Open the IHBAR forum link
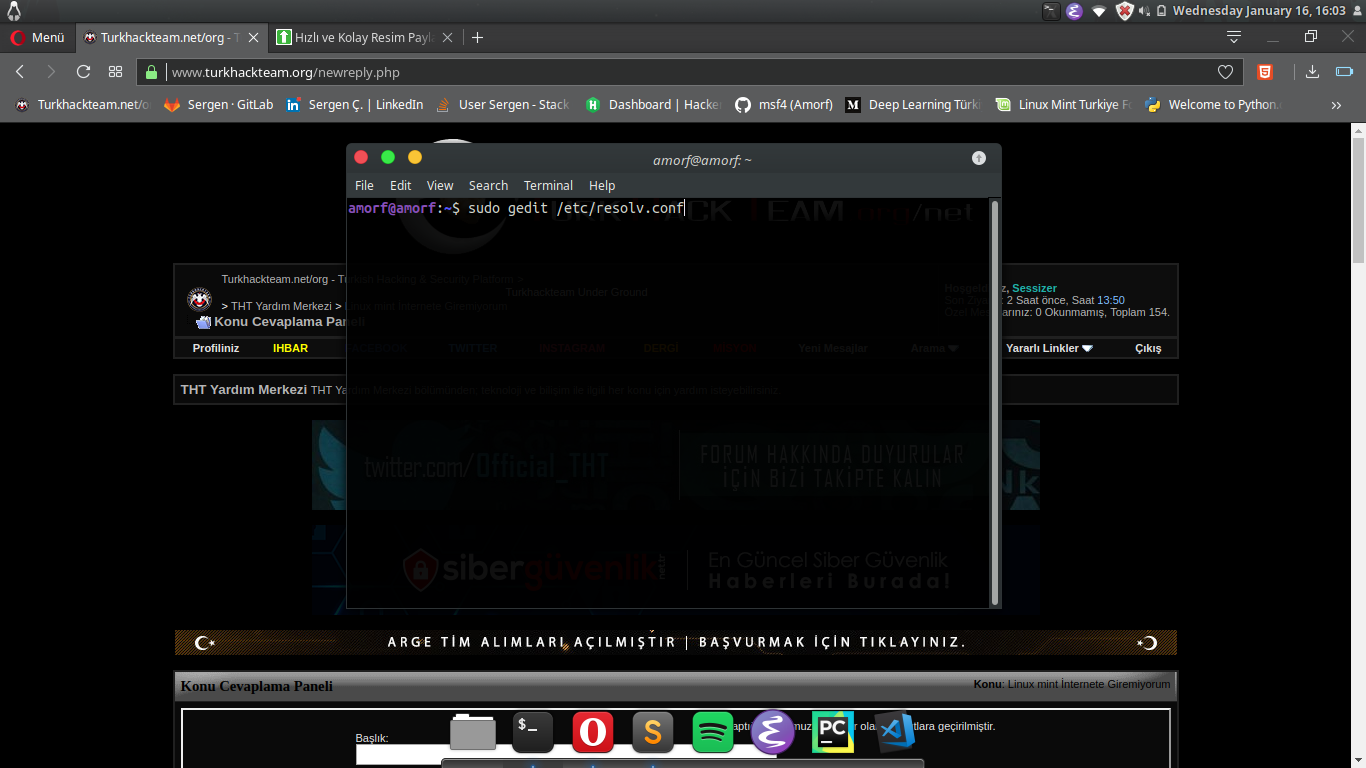Image resolution: width=1366 pixels, height=768 pixels. click(290, 348)
